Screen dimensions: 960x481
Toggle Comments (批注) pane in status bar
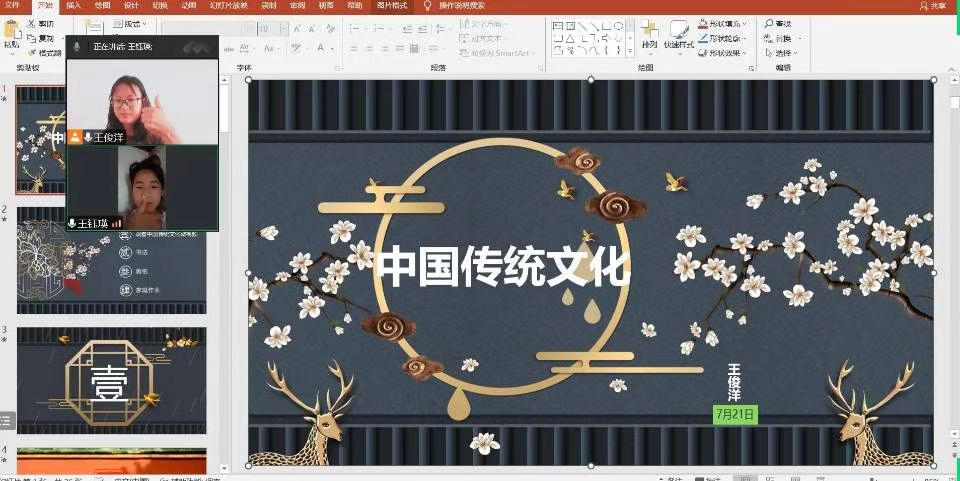[x=710, y=479]
